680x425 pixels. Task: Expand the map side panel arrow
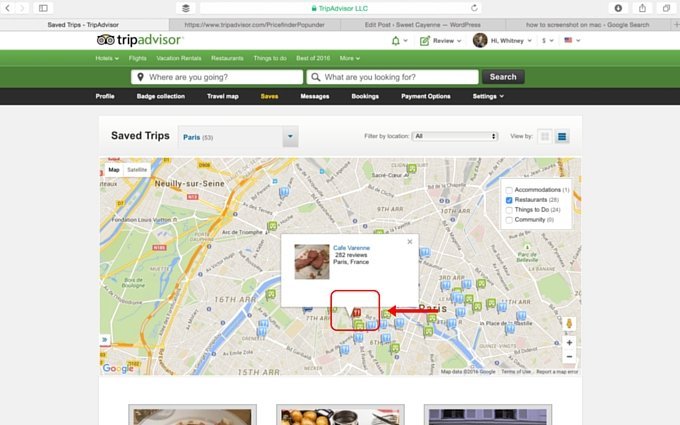pos(105,339)
